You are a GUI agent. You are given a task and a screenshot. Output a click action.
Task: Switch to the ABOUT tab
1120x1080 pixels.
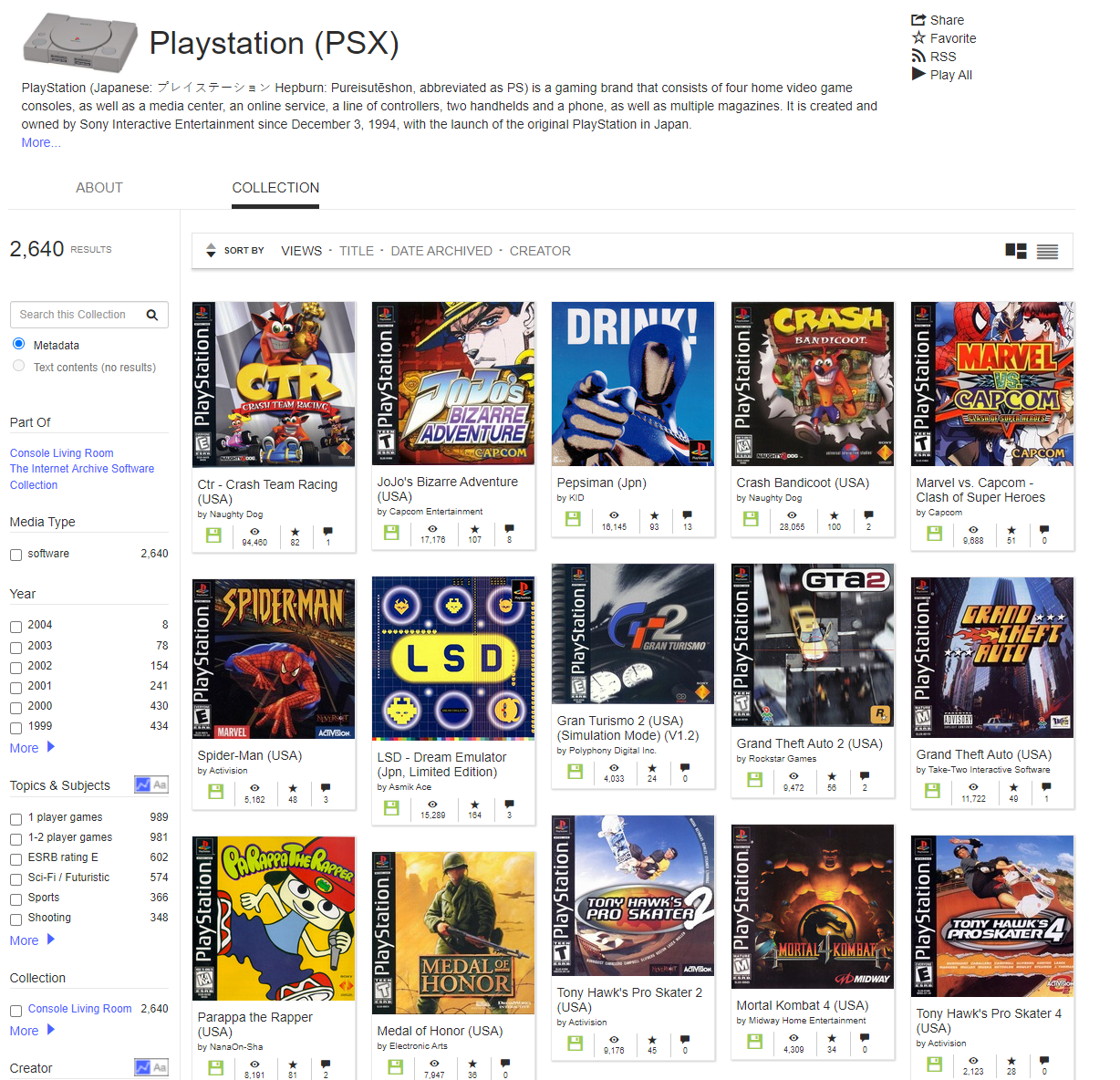click(99, 188)
